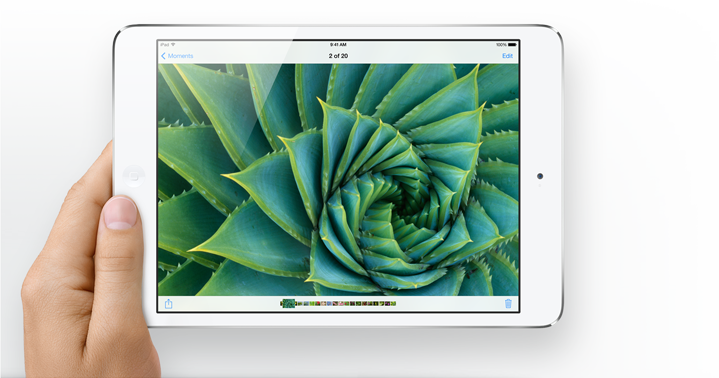Select the enlarged current thumbnail in scrubber
The image size is (719, 378).
tap(289, 303)
